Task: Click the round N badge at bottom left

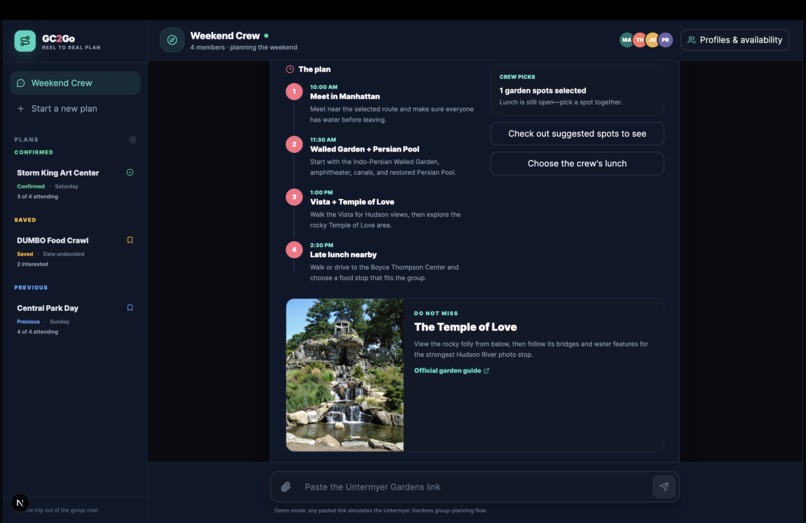Action: tap(20, 503)
